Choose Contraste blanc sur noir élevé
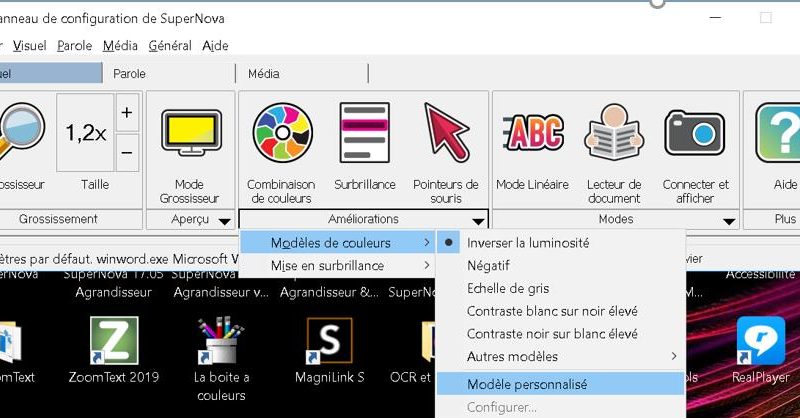 [560, 311]
